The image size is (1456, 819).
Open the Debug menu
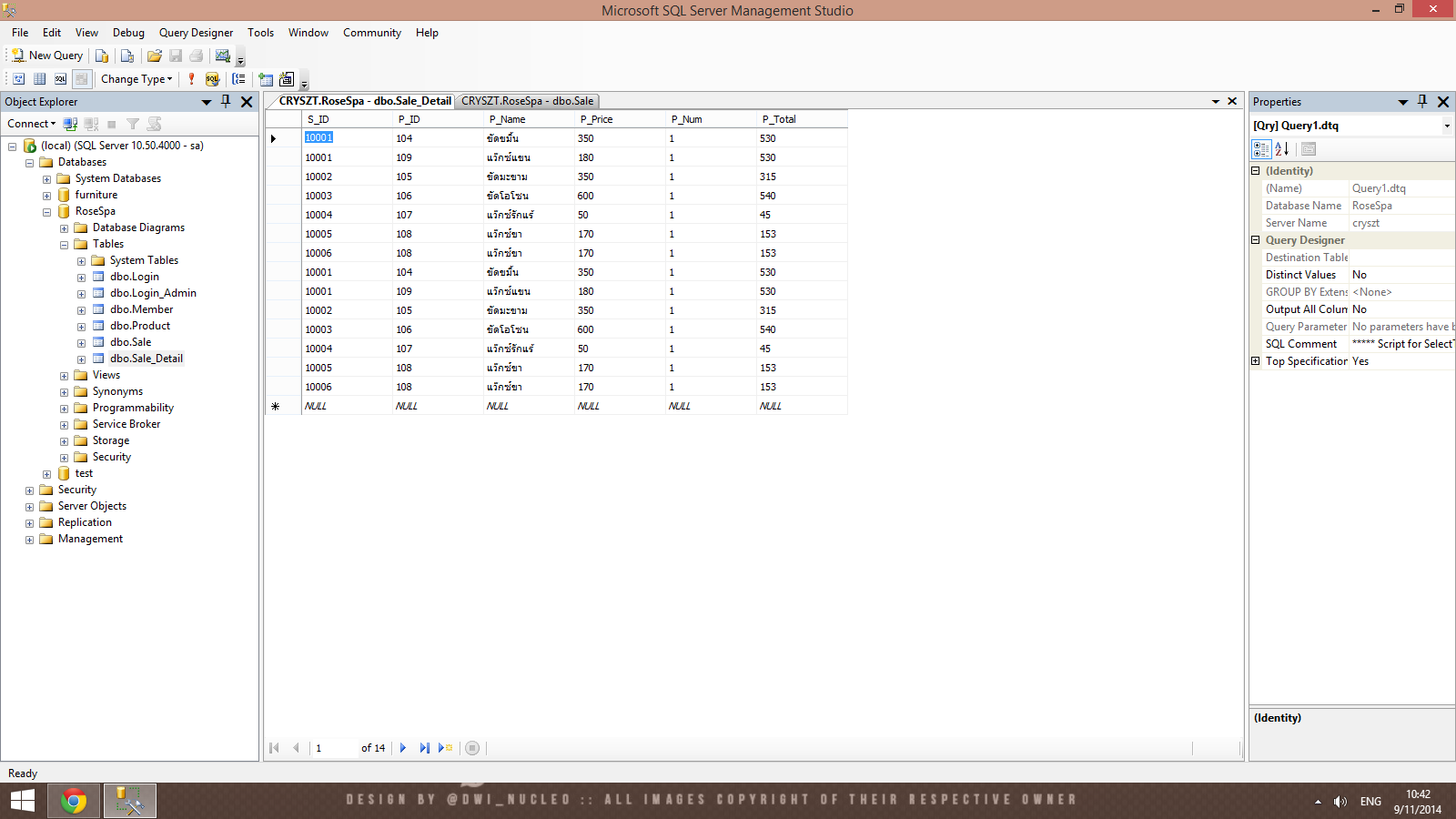click(x=128, y=33)
